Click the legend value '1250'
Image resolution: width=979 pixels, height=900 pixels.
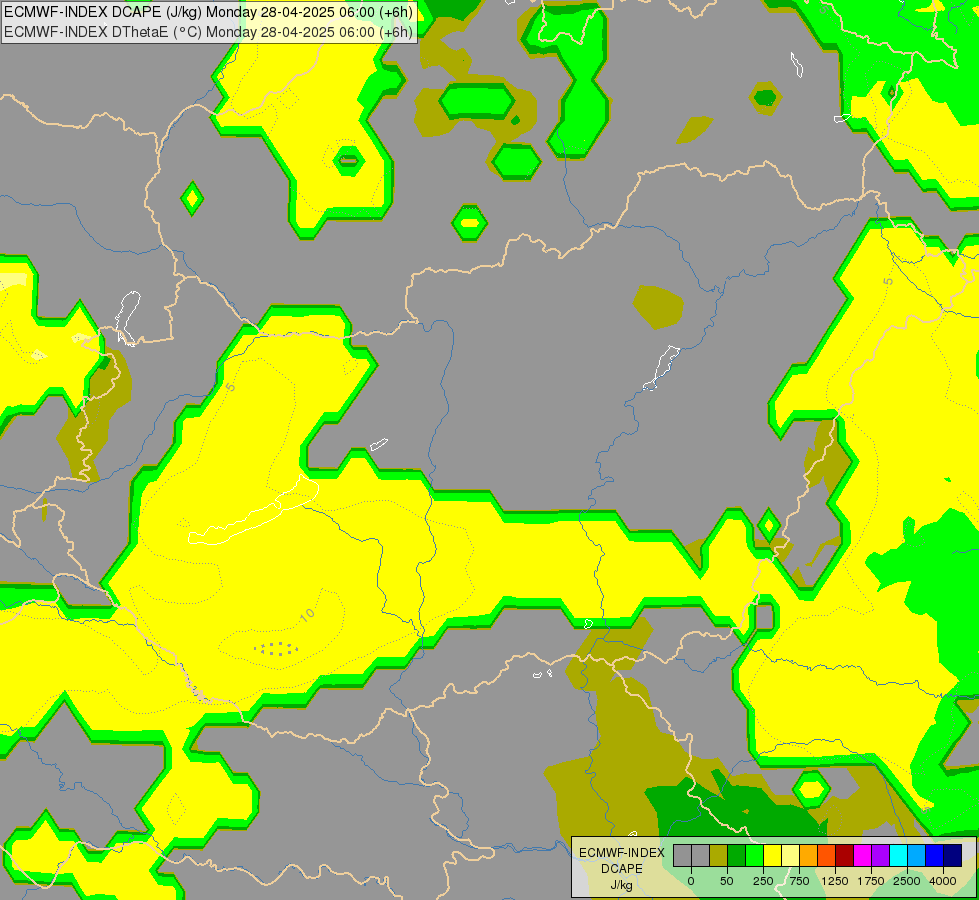coord(835,881)
